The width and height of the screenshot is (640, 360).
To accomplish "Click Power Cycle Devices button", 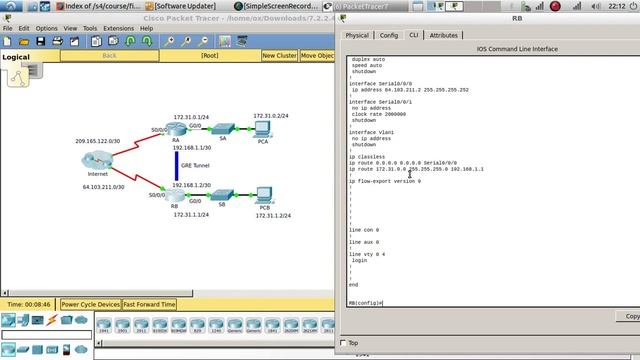I will pyautogui.click(x=91, y=304).
